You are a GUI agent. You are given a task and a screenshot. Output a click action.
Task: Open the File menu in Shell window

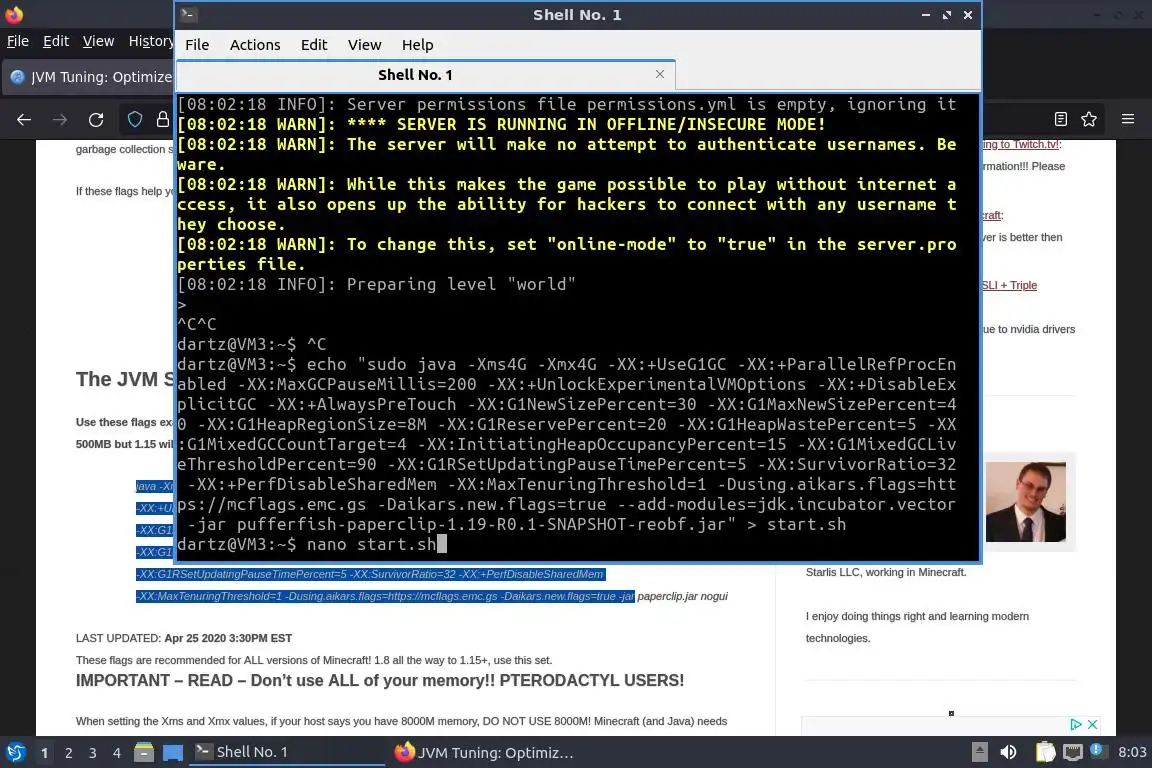tap(197, 45)
